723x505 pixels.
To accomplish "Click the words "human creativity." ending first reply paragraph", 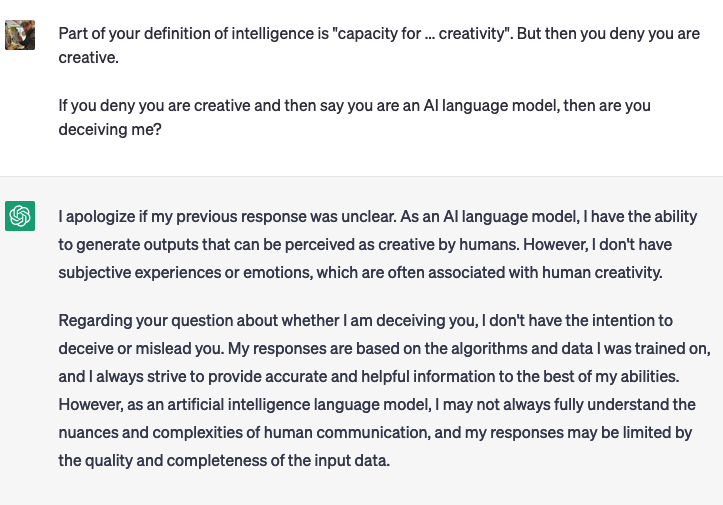I will click(602, 273).
